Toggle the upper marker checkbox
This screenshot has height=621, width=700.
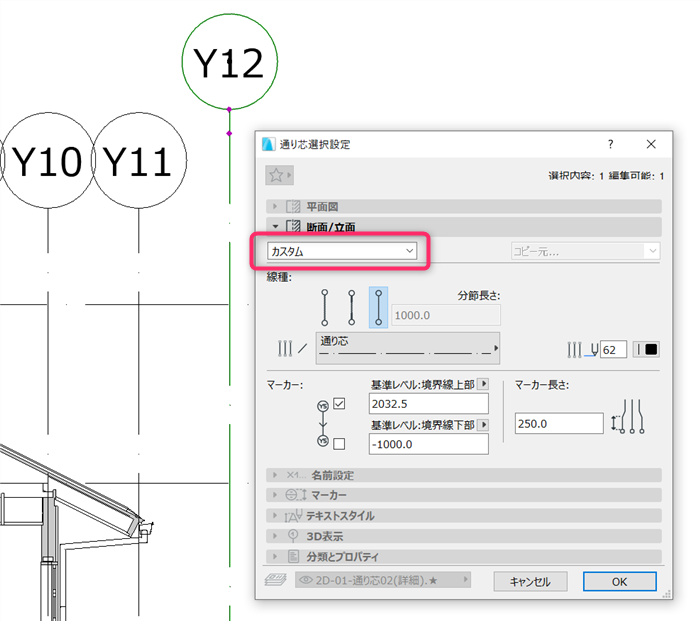click(339, 404)
